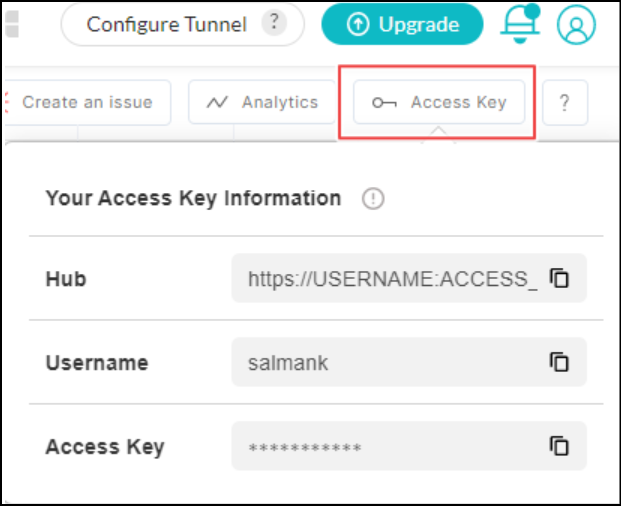
Task: Copy the Hub URL
Action: [560, 279]
